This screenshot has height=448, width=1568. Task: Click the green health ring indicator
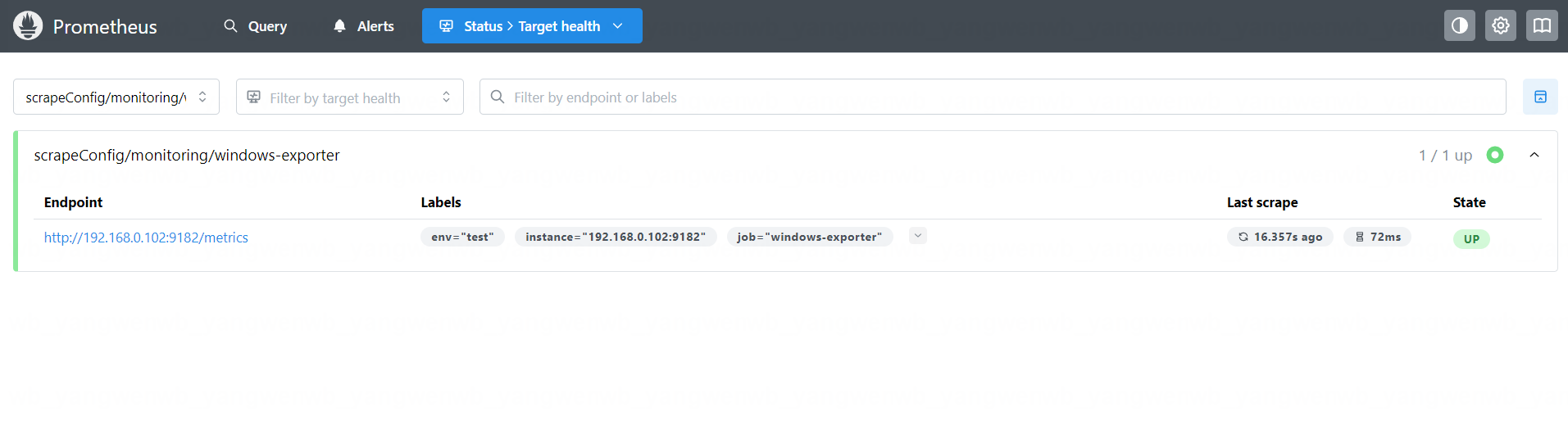click(1494, 155)
